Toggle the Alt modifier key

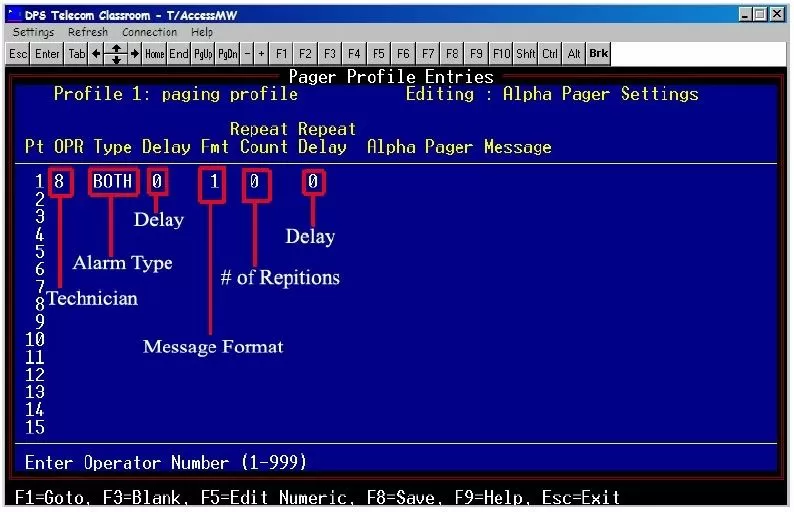pyautogui.click(x=574, y=53)
